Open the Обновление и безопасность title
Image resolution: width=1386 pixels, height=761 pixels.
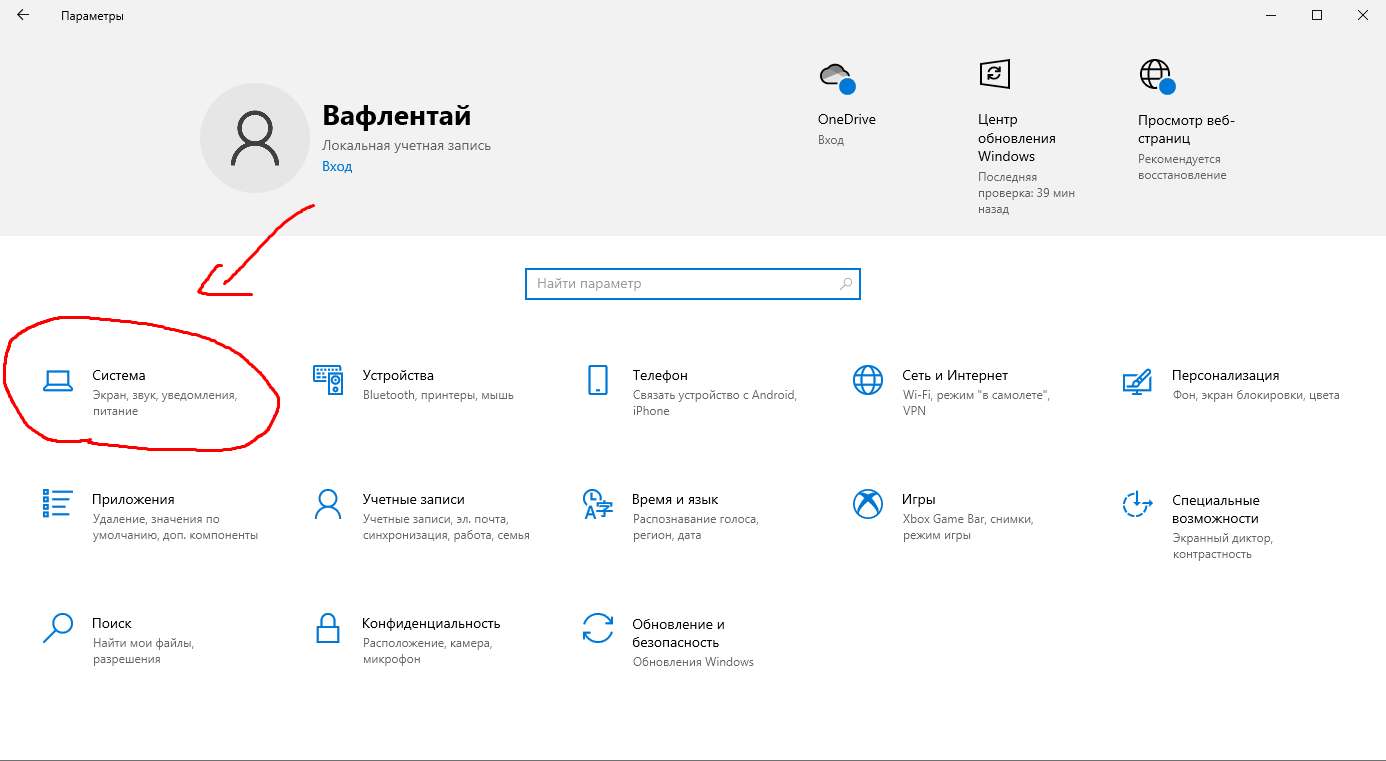pyautogui.click(x=678, y=633)
